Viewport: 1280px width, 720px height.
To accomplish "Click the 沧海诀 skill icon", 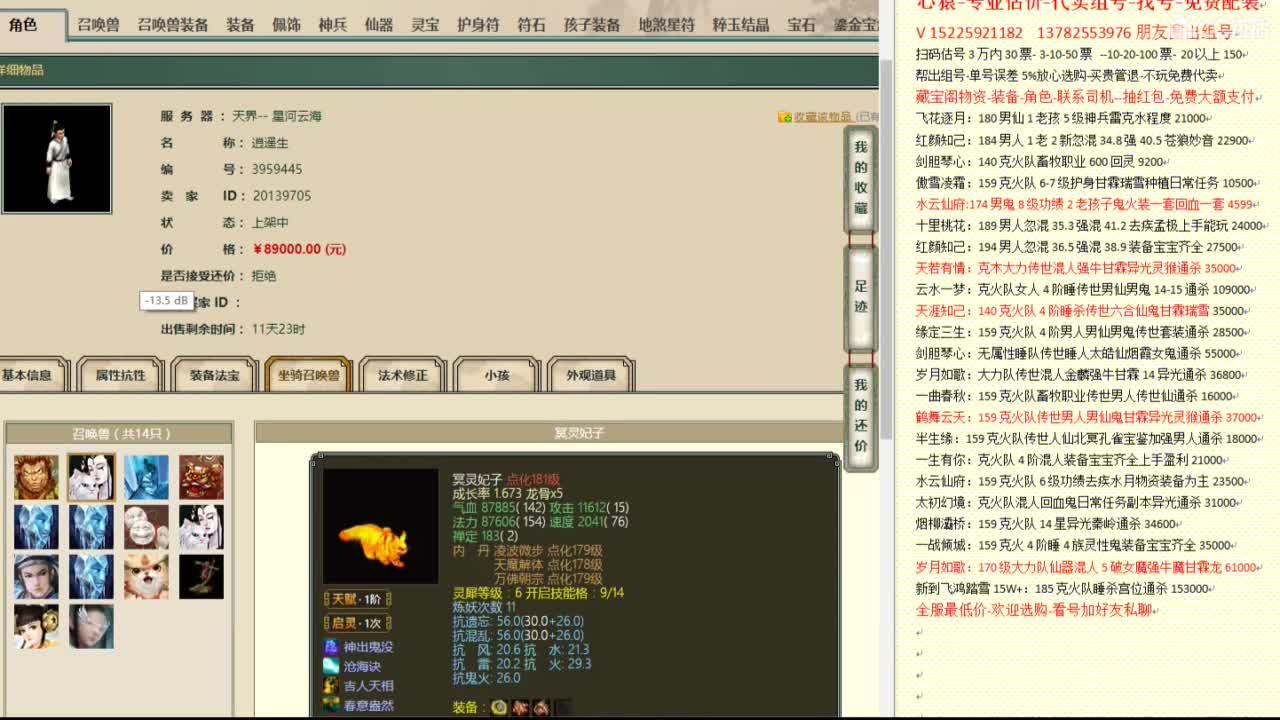I will (x=332, y=666).
